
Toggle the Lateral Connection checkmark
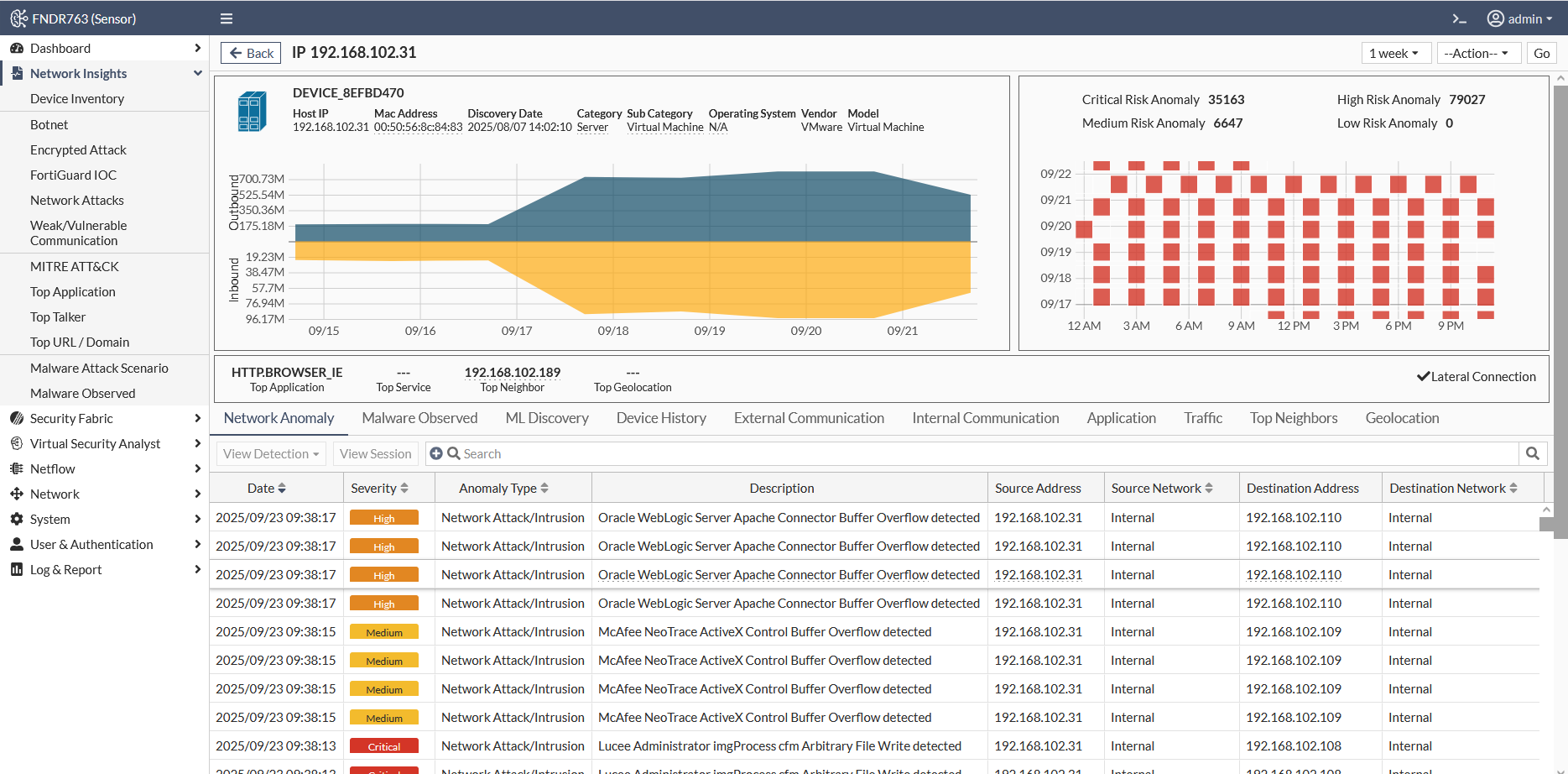coord(1423,376)
